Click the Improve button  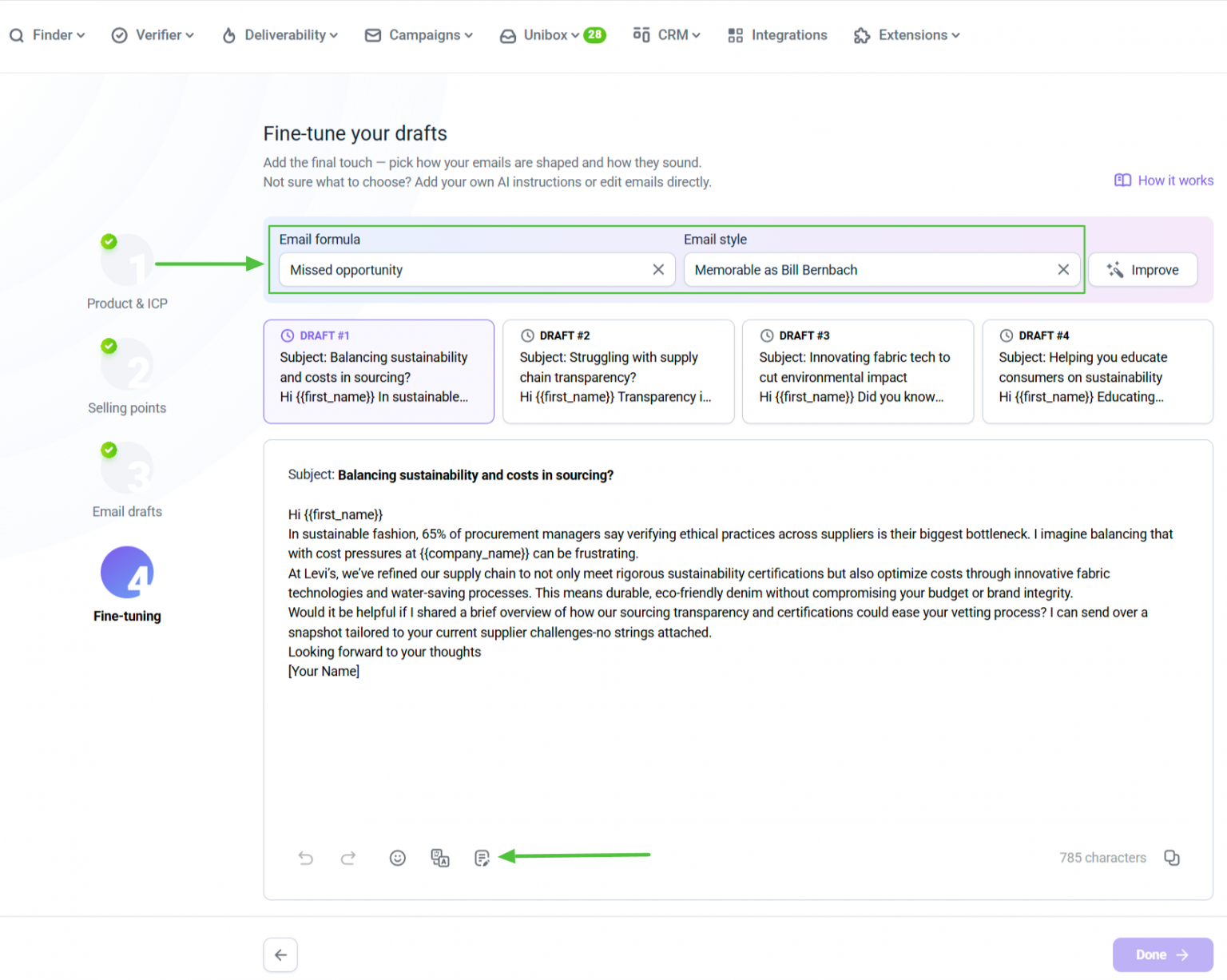tap(1143, 270)
